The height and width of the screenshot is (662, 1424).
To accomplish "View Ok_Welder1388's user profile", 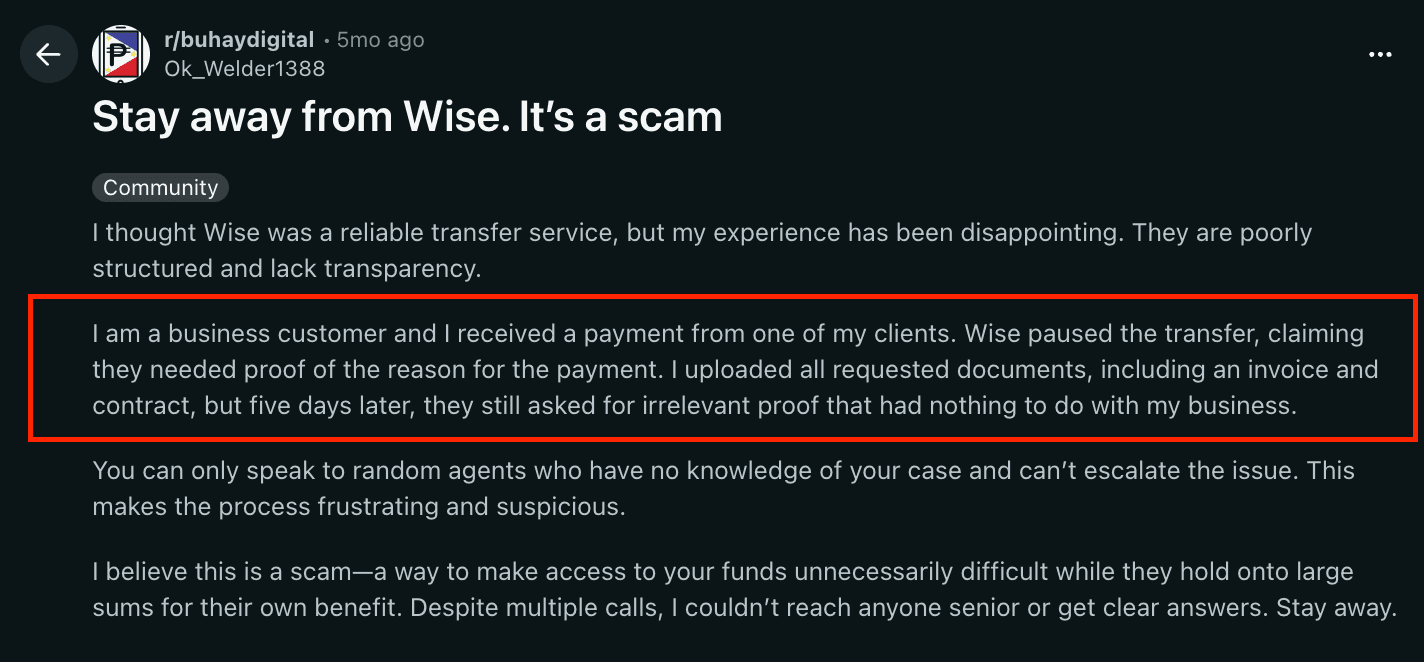I will pos(245,68).
